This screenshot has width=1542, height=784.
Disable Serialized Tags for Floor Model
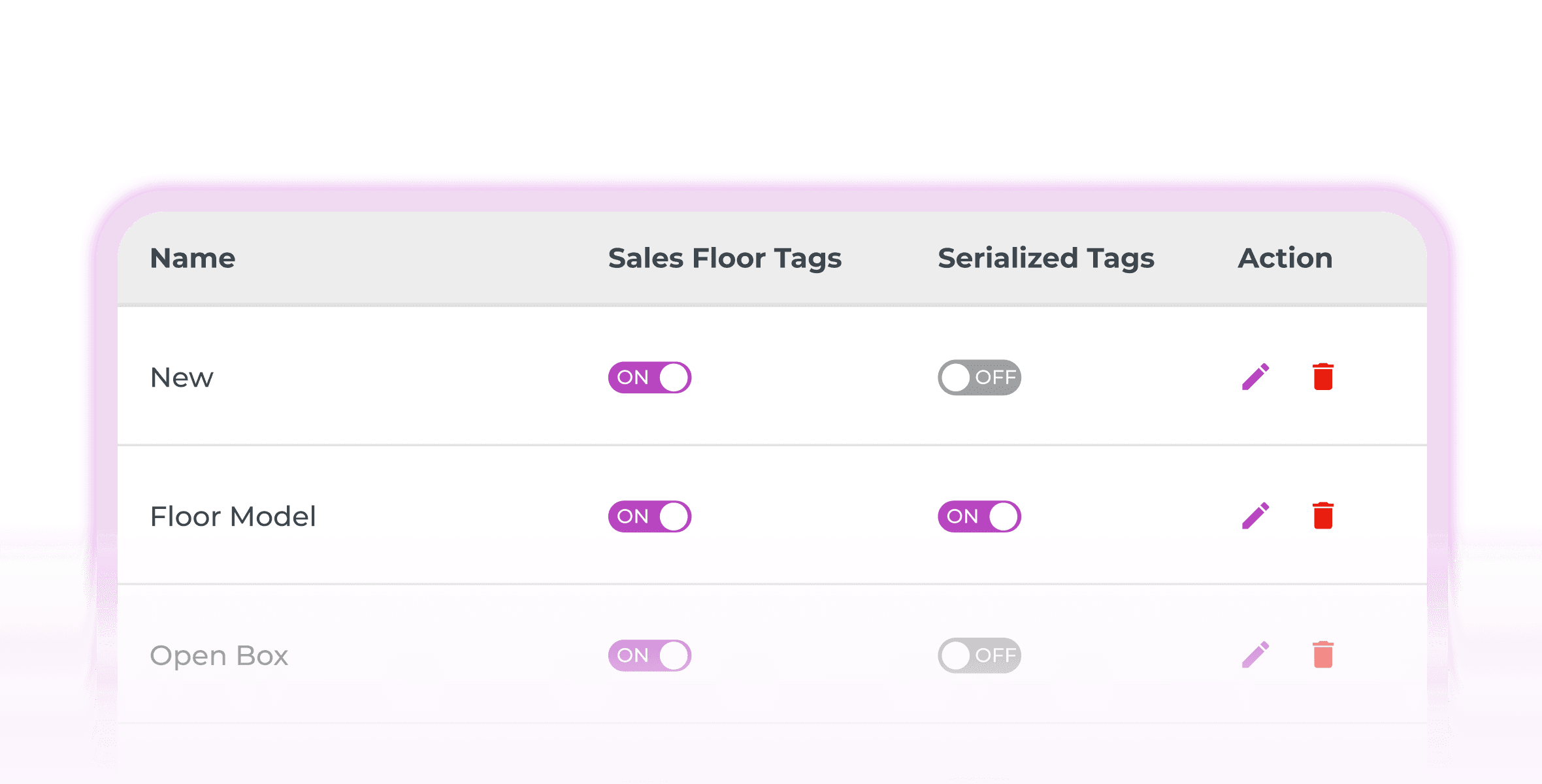point(979,517)
